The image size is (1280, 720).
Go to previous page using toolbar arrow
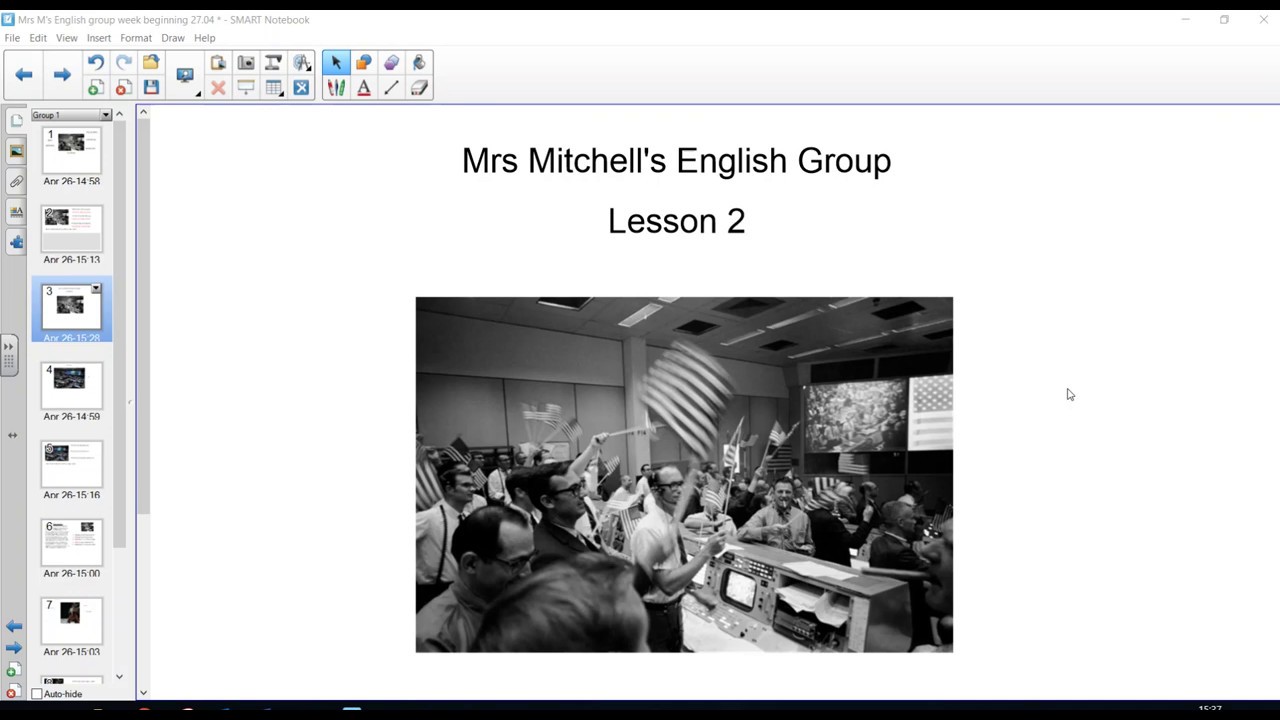(x=24, y=75)
